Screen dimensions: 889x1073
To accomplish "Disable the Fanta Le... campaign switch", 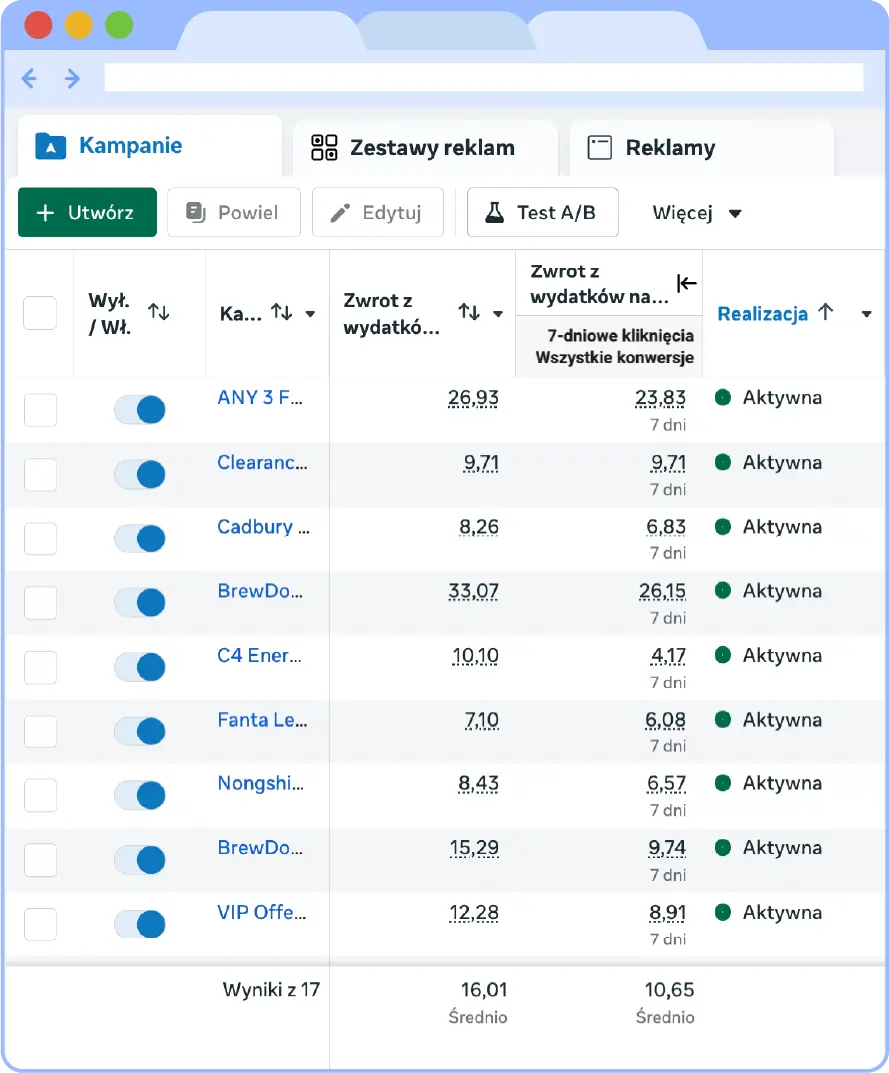I will [x=139, y=731].
